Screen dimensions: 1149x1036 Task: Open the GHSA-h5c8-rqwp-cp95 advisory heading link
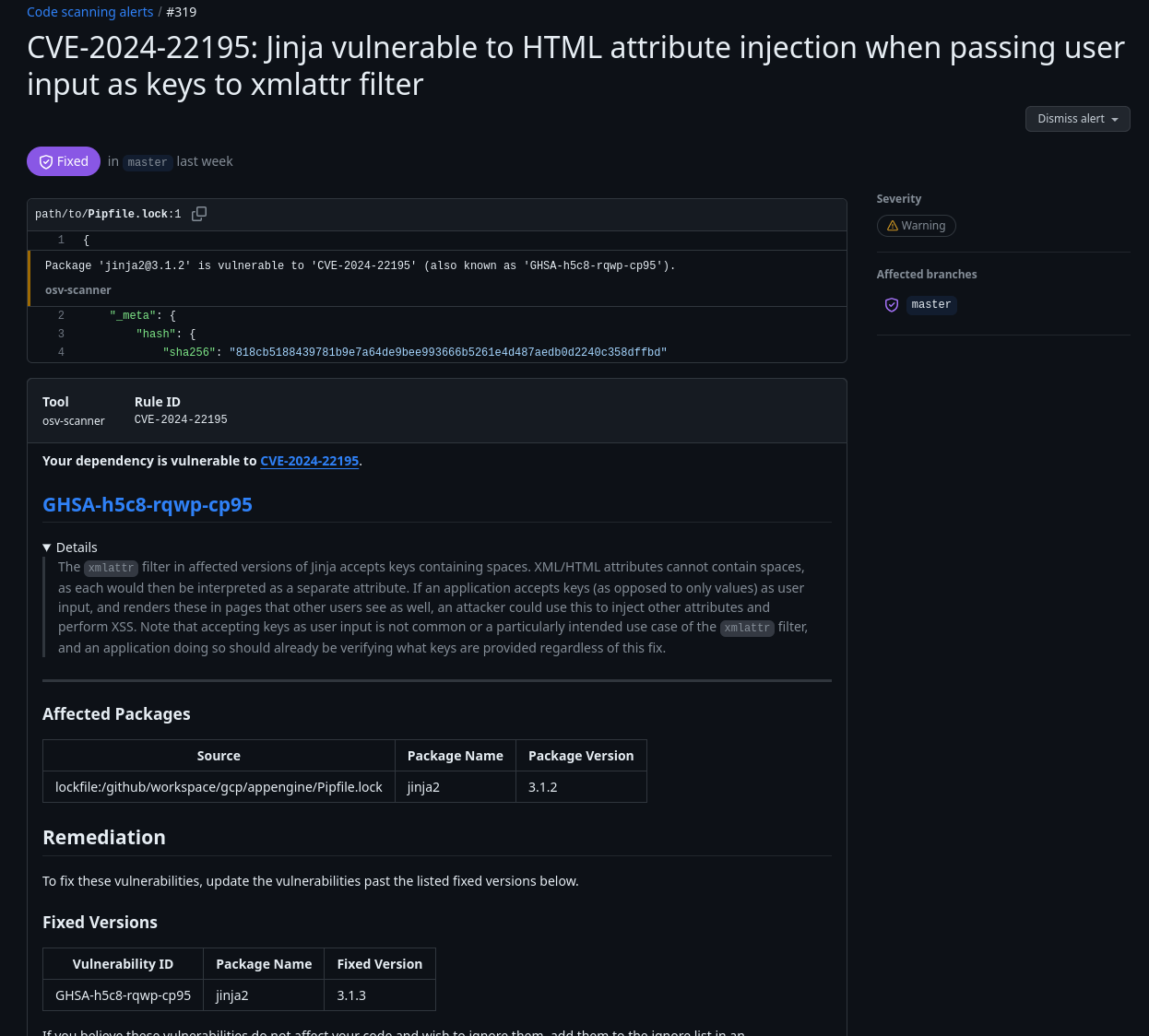148,505
